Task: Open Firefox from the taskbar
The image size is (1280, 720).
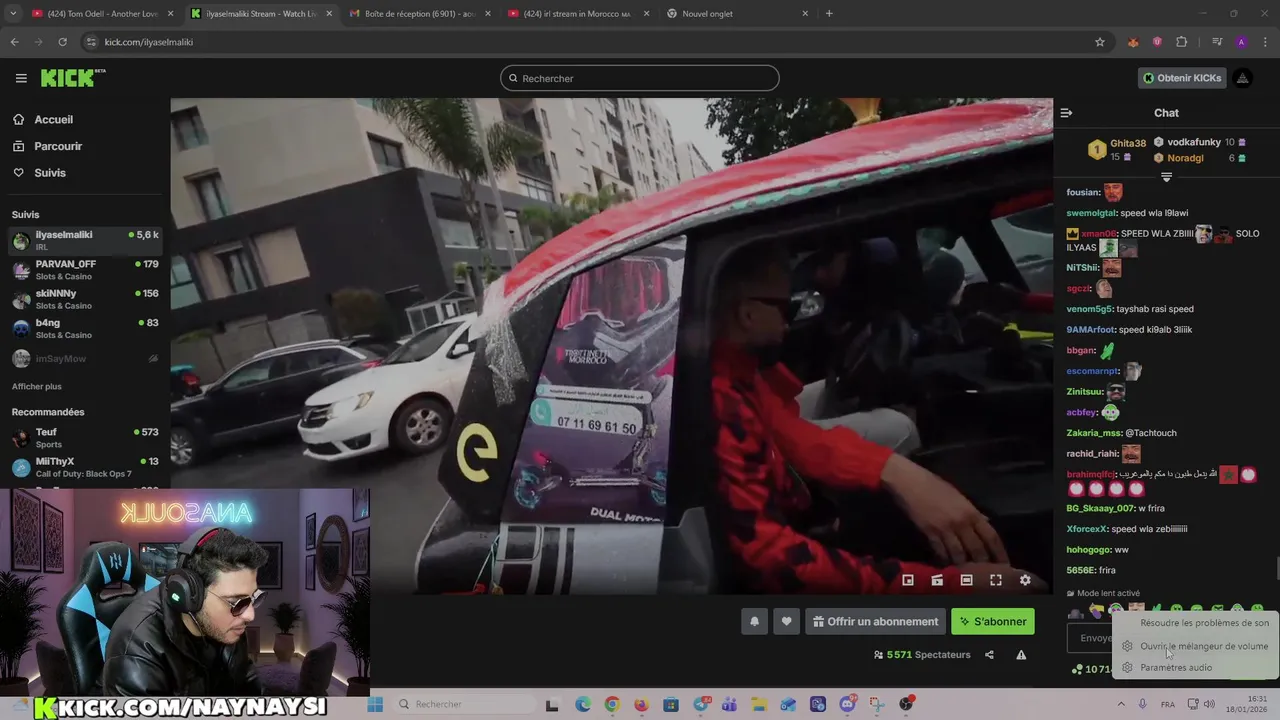Action: [641, 704]
